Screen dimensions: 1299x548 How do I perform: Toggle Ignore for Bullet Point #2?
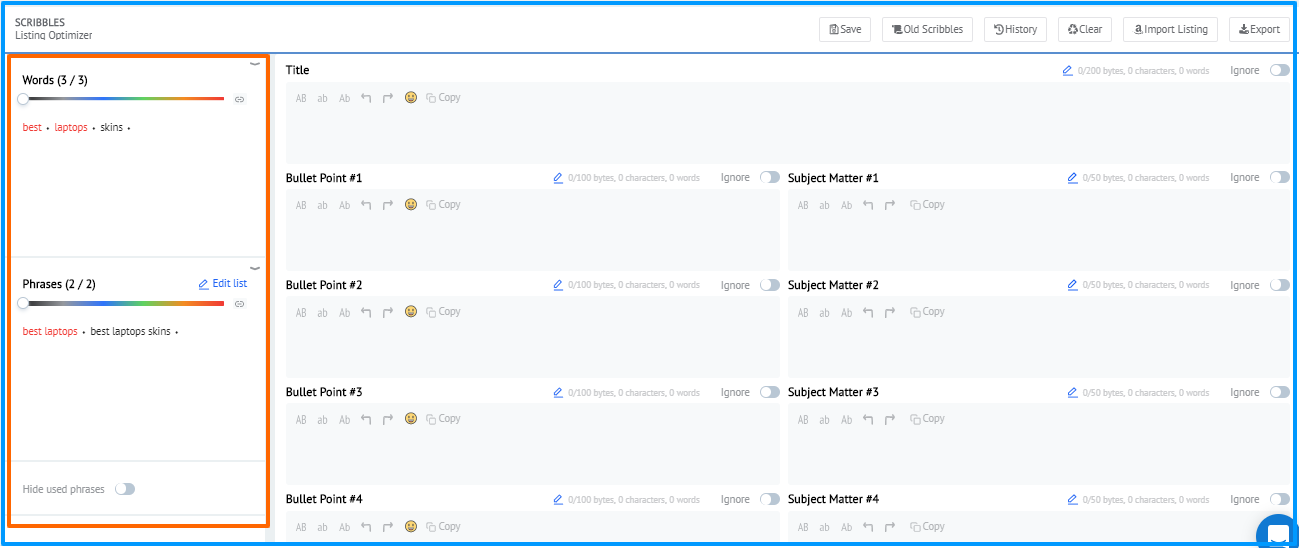coord(770,285)
